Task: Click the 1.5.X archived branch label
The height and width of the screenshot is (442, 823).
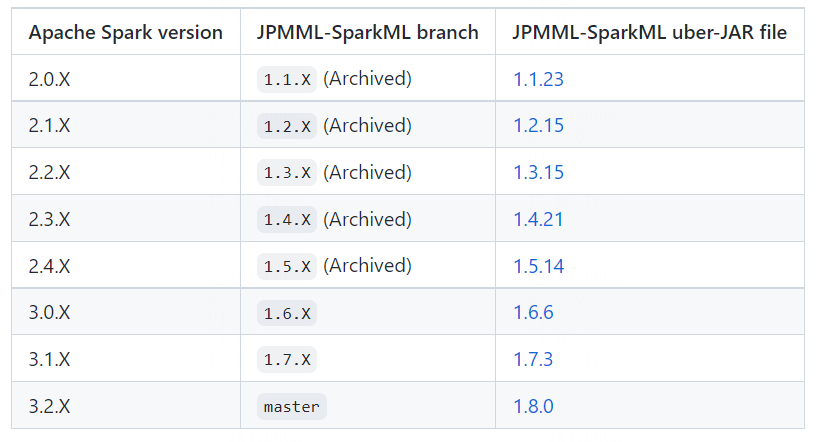Action: 287,267
